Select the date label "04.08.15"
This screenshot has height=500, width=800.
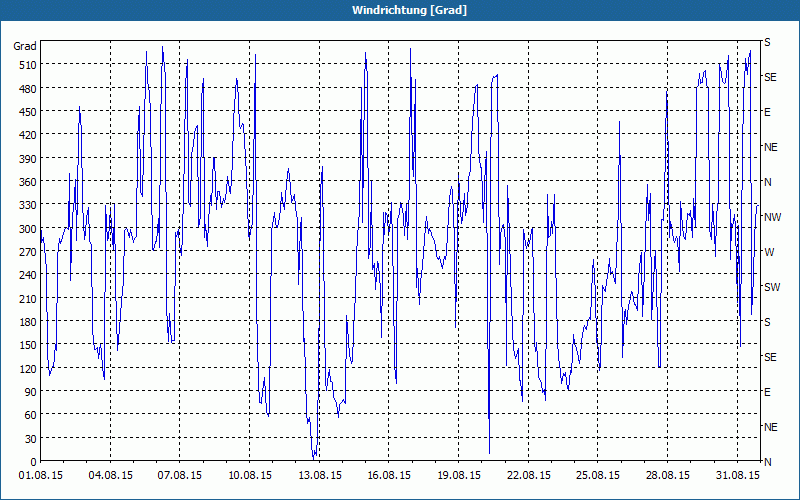[x=111, y=475]
